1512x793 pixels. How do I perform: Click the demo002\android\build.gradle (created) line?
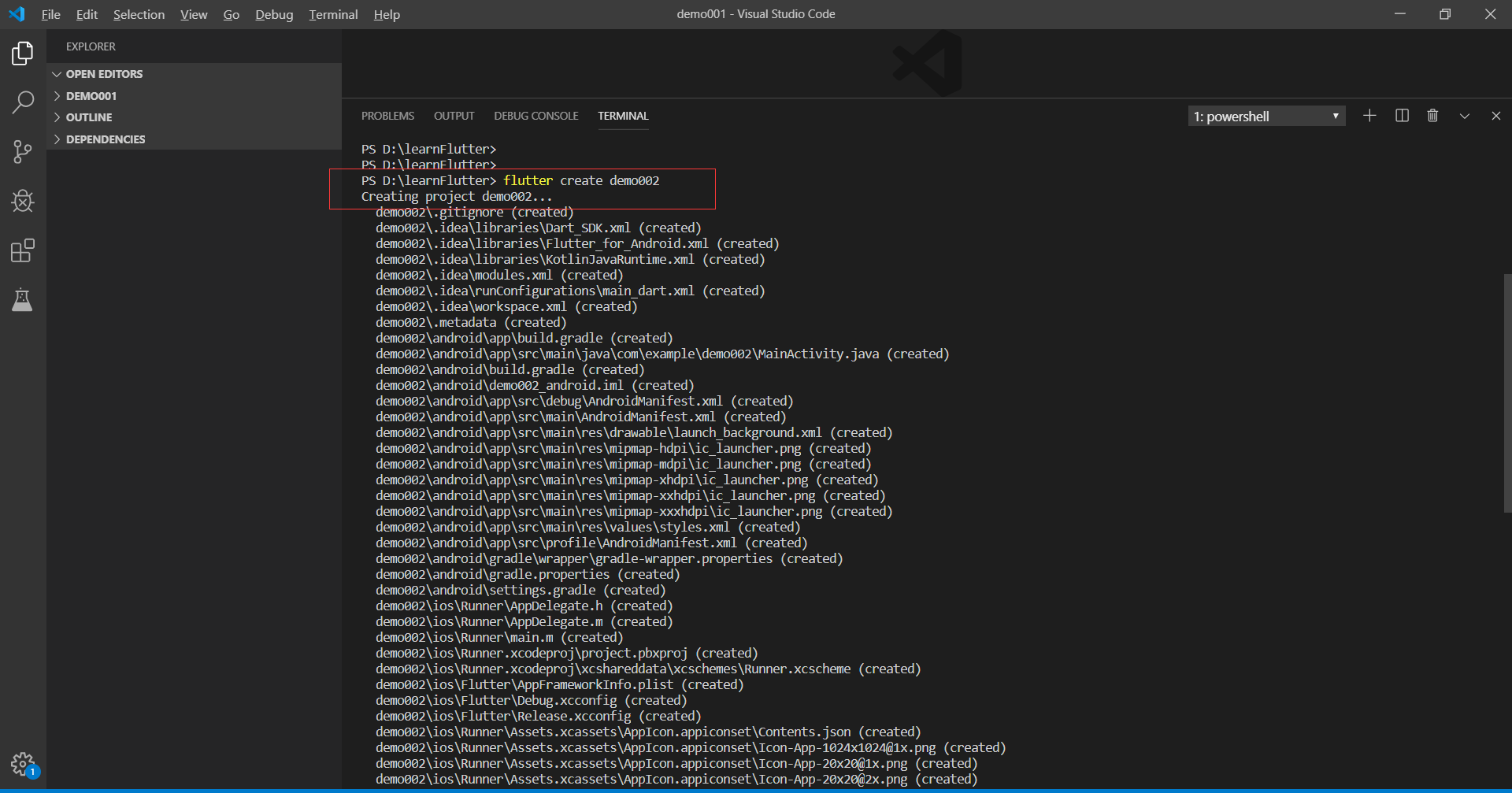(510, 369)
